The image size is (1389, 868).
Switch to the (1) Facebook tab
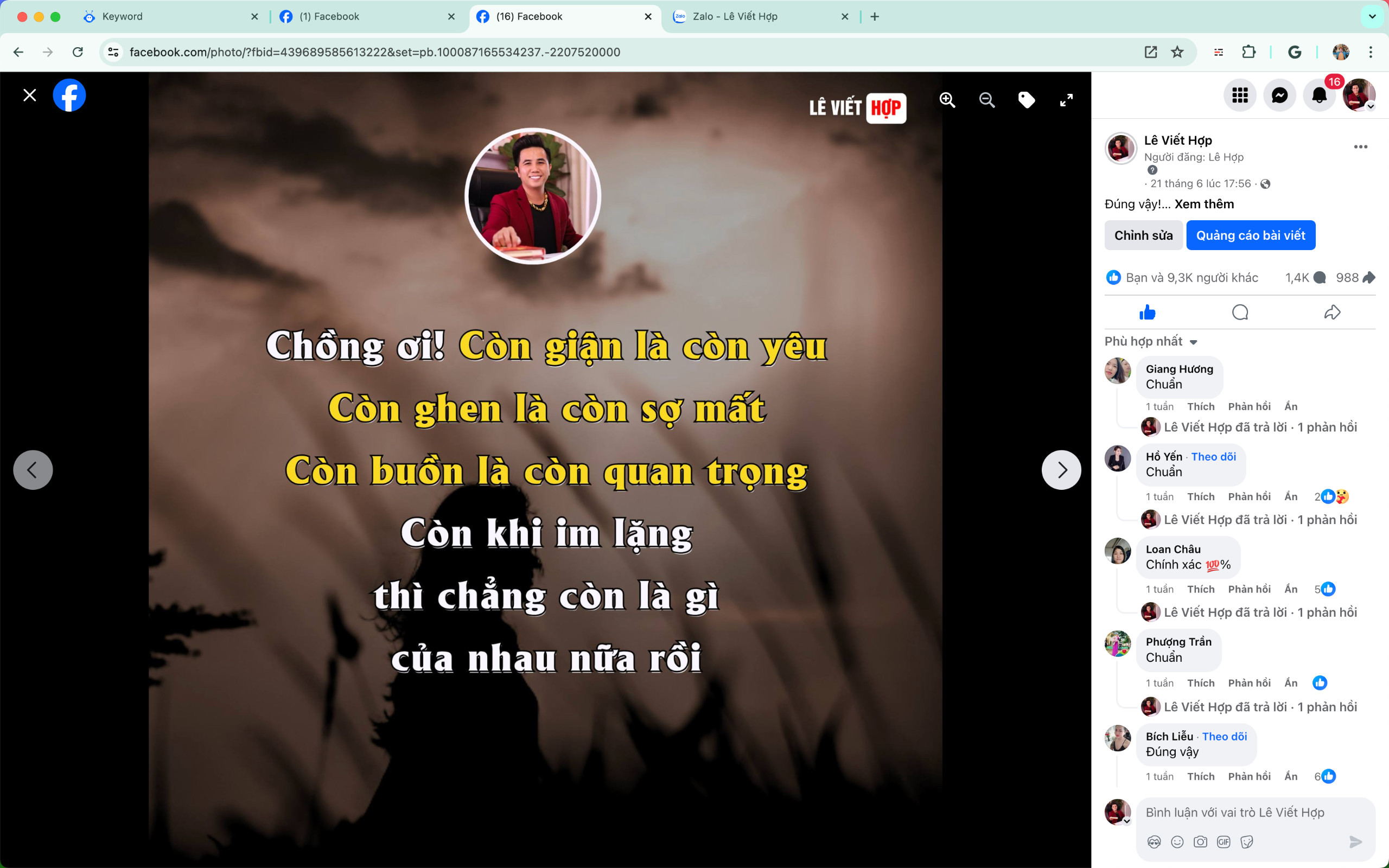point(367,17)
